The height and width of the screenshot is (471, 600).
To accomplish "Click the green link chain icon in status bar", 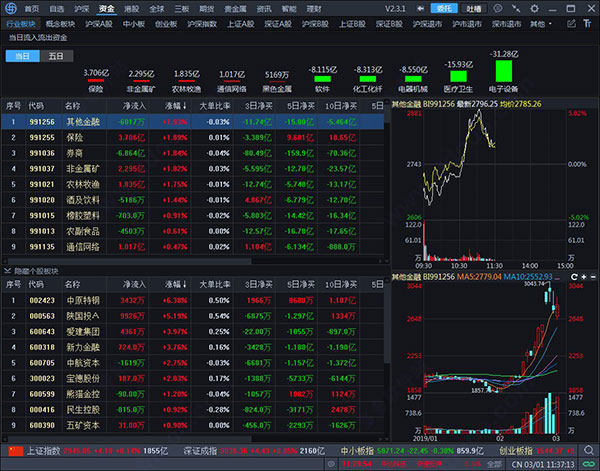I will [x=589, y=464].
